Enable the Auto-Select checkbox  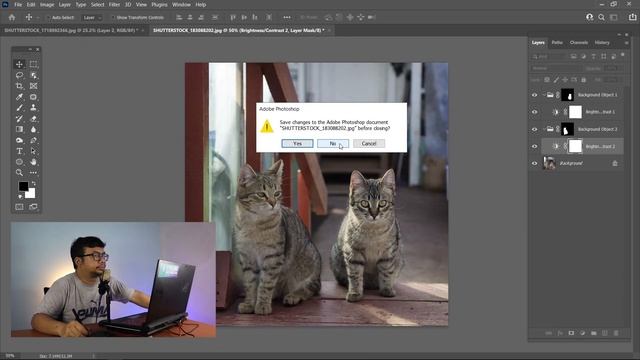point(48,18)
